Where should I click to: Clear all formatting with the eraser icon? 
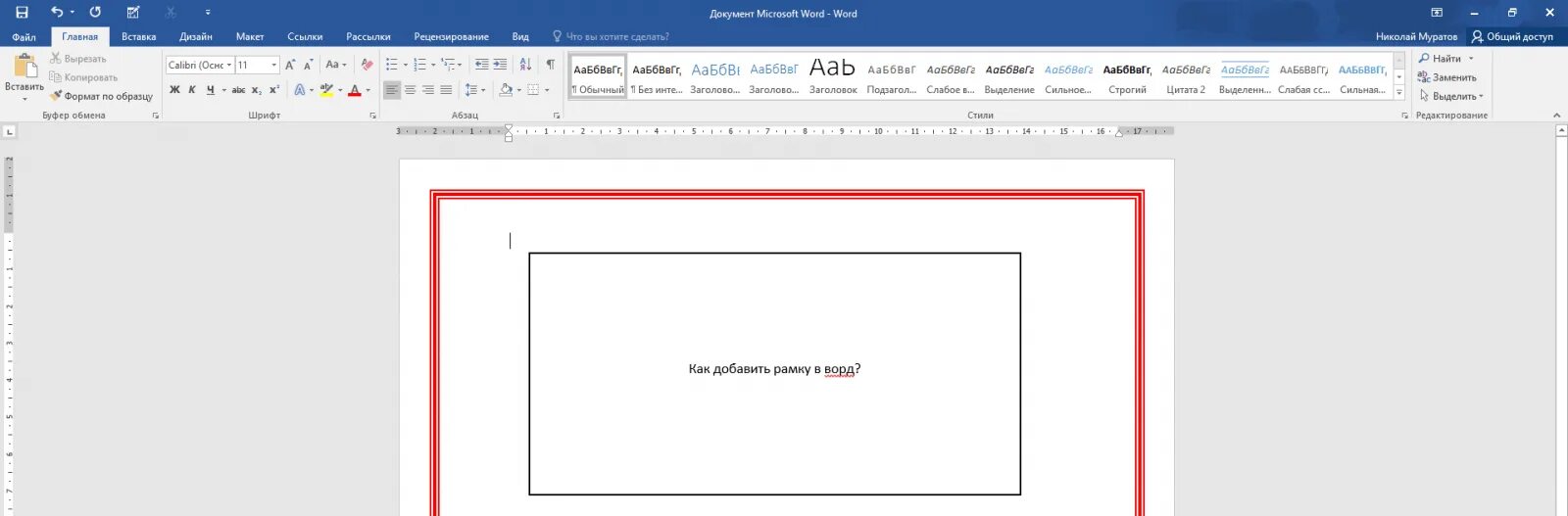pos(367,65)
